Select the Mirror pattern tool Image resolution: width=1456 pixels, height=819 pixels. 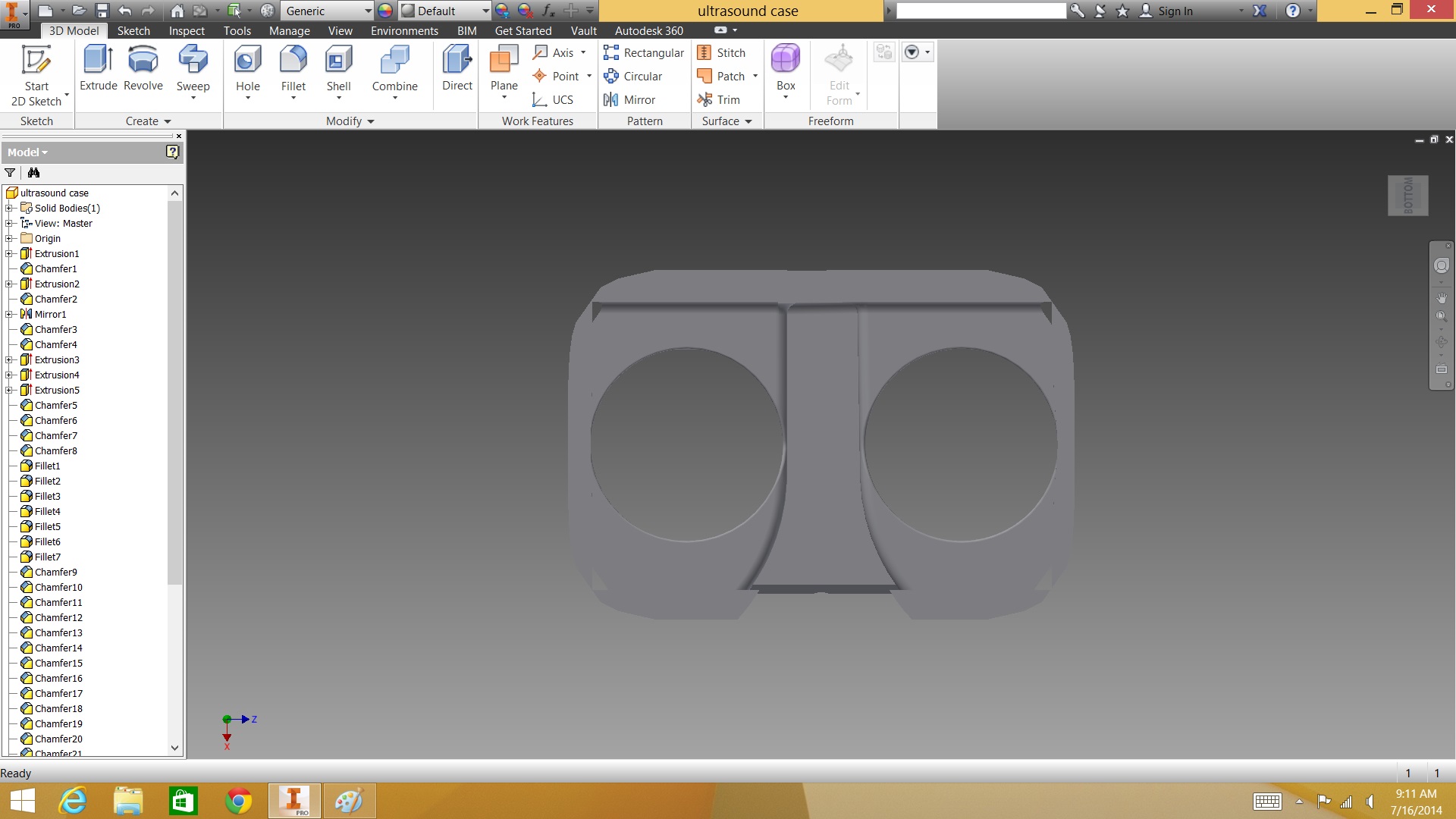(x=629, y=99)
